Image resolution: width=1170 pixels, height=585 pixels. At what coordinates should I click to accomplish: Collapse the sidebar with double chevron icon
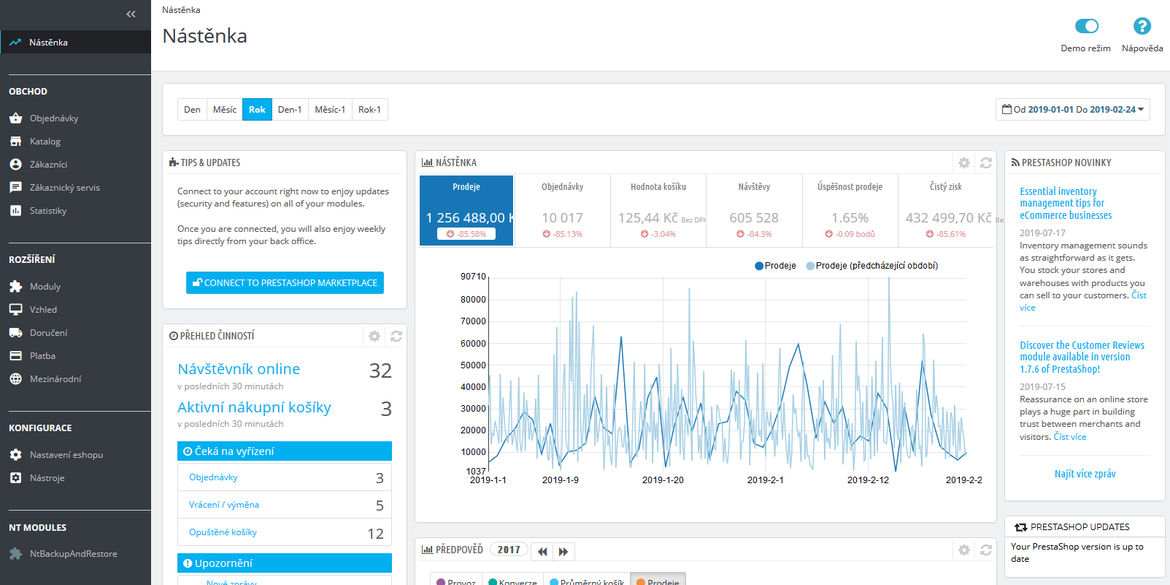[x=131, y=14]
